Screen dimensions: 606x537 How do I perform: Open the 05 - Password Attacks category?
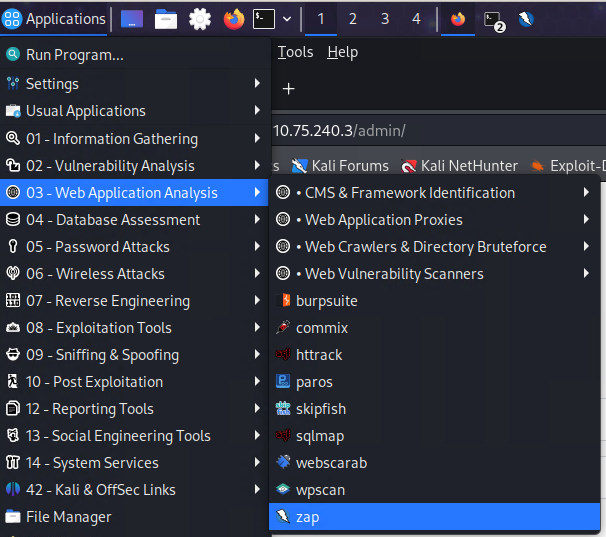[x=98, y=247]
